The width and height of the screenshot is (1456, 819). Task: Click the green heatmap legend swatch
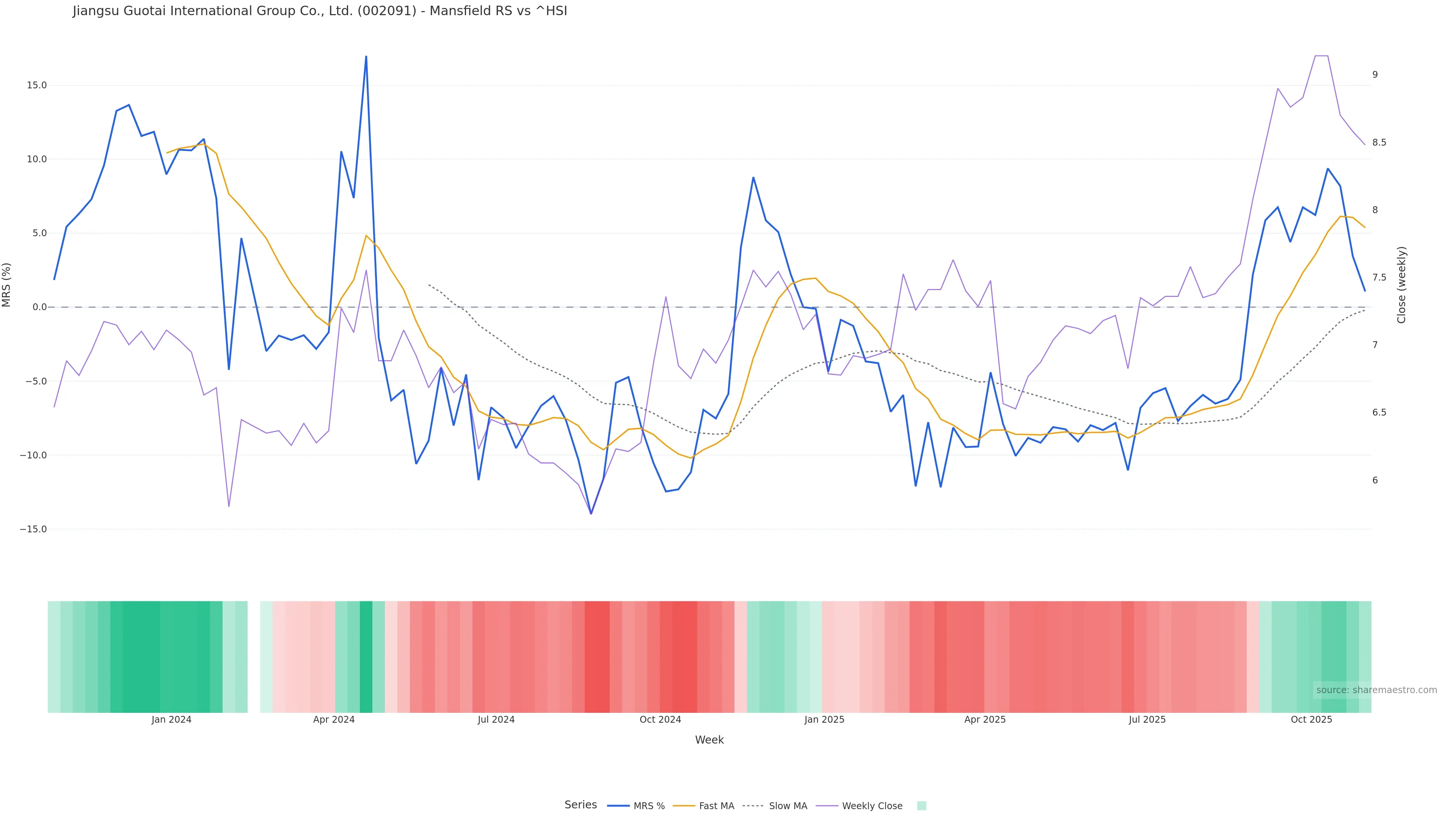coord(921,806)
